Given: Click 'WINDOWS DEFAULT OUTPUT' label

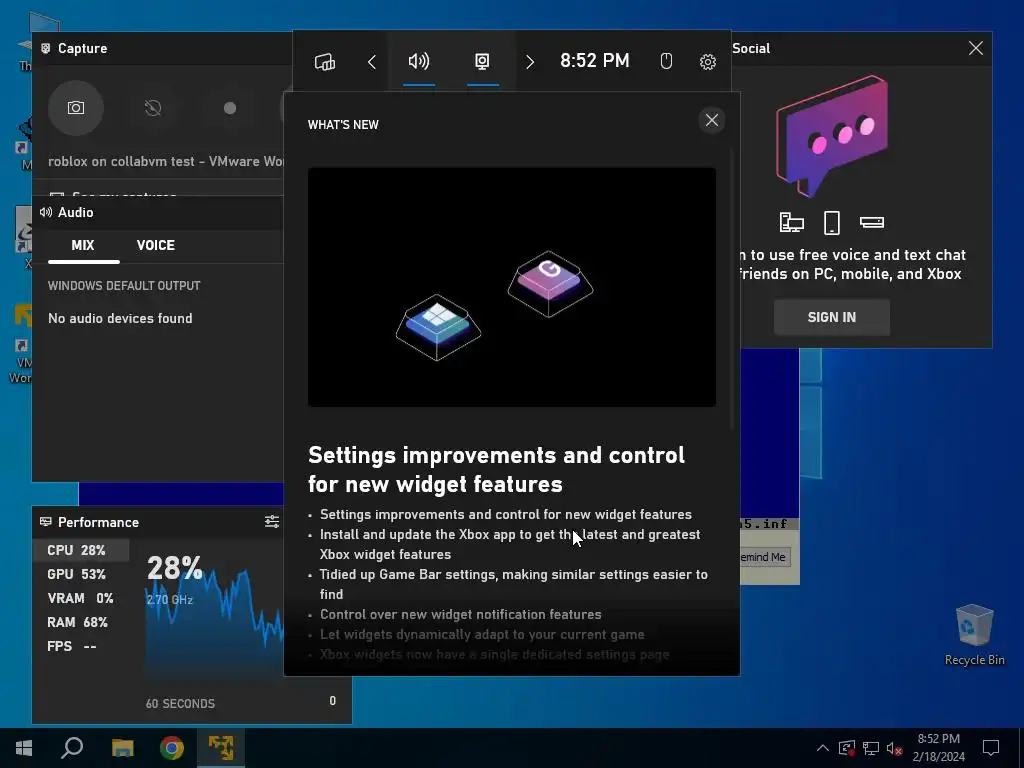Looking at the screenshot, I should point(124,286).
